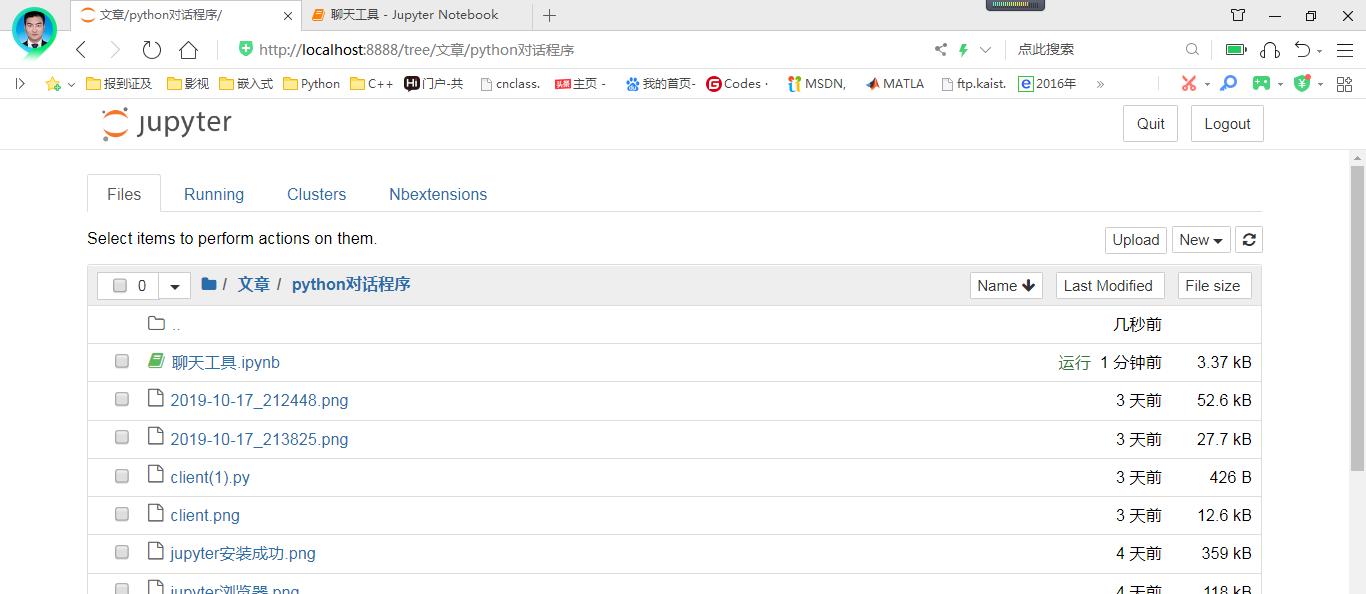Viewport: 1366px width, 594px height.
Task: Open the game controller dropdown arrow
Action: (1281, 85)
